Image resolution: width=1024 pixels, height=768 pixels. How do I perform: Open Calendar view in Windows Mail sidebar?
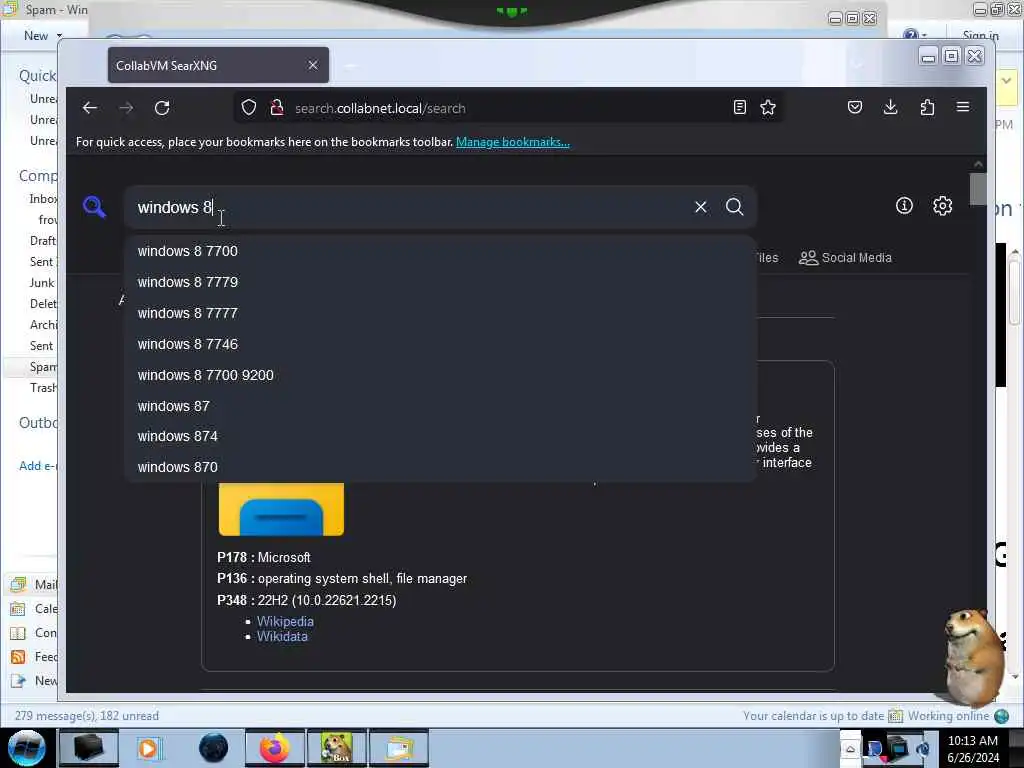[x=33, y=609]
